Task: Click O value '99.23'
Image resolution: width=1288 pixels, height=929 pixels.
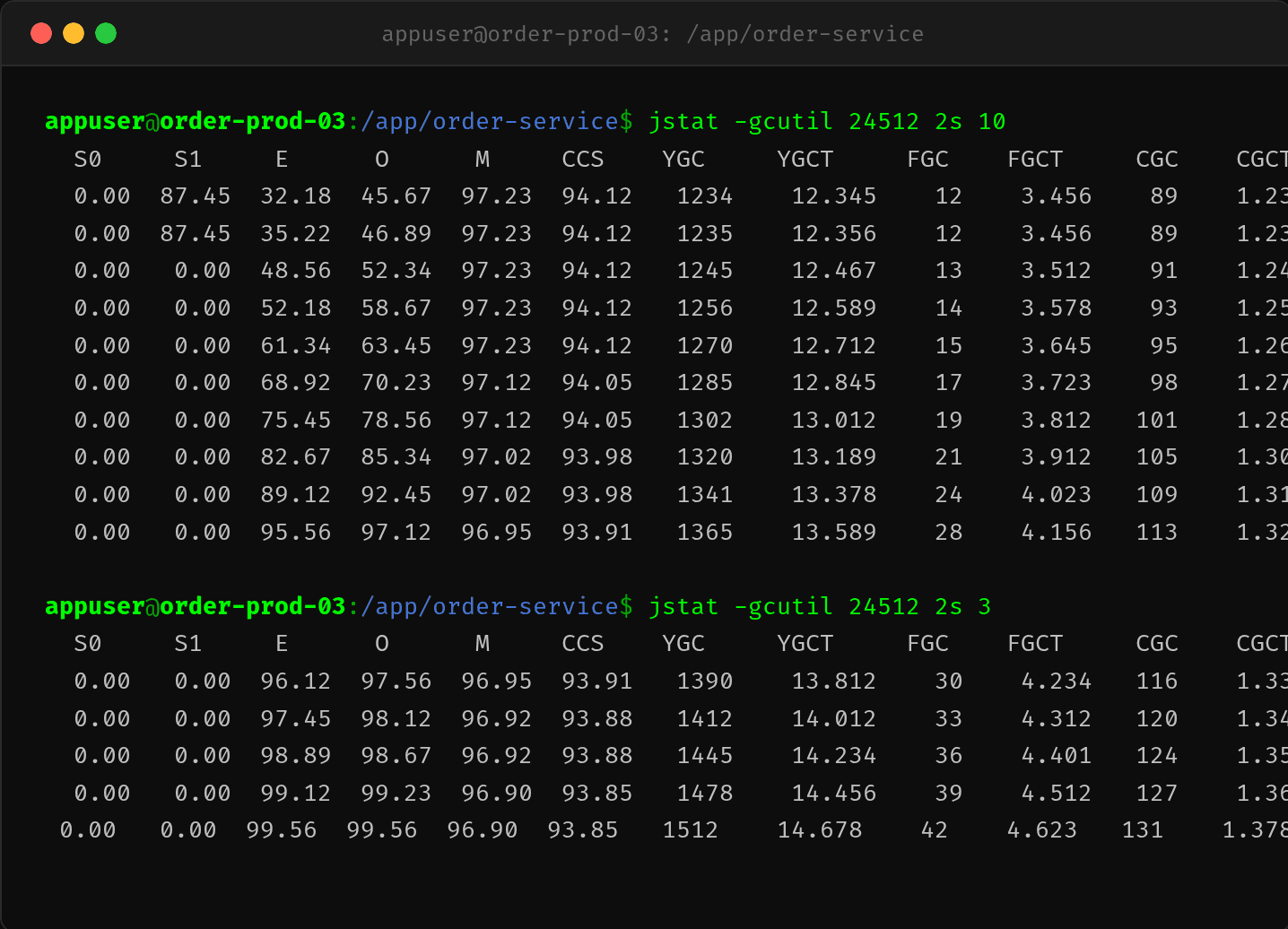Action: (x=396, y=793)
